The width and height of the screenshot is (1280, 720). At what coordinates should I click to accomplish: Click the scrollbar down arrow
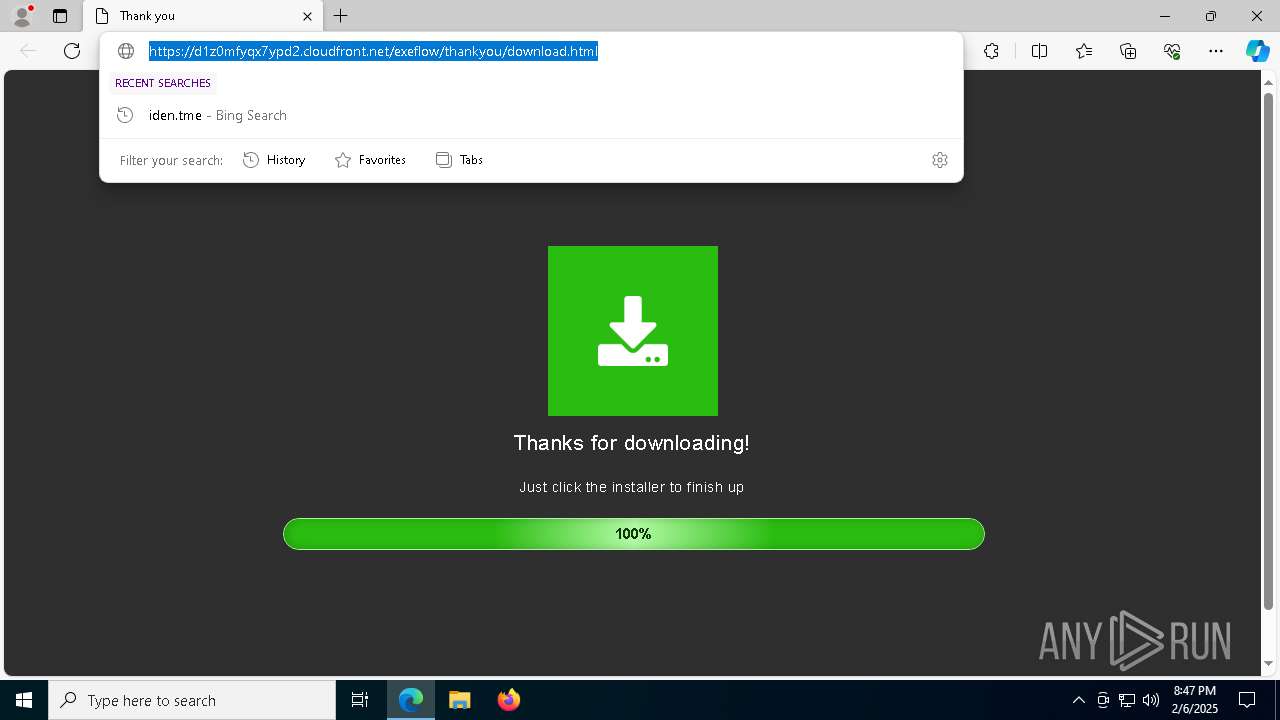pyautogui.click(x=1269, y=663)
